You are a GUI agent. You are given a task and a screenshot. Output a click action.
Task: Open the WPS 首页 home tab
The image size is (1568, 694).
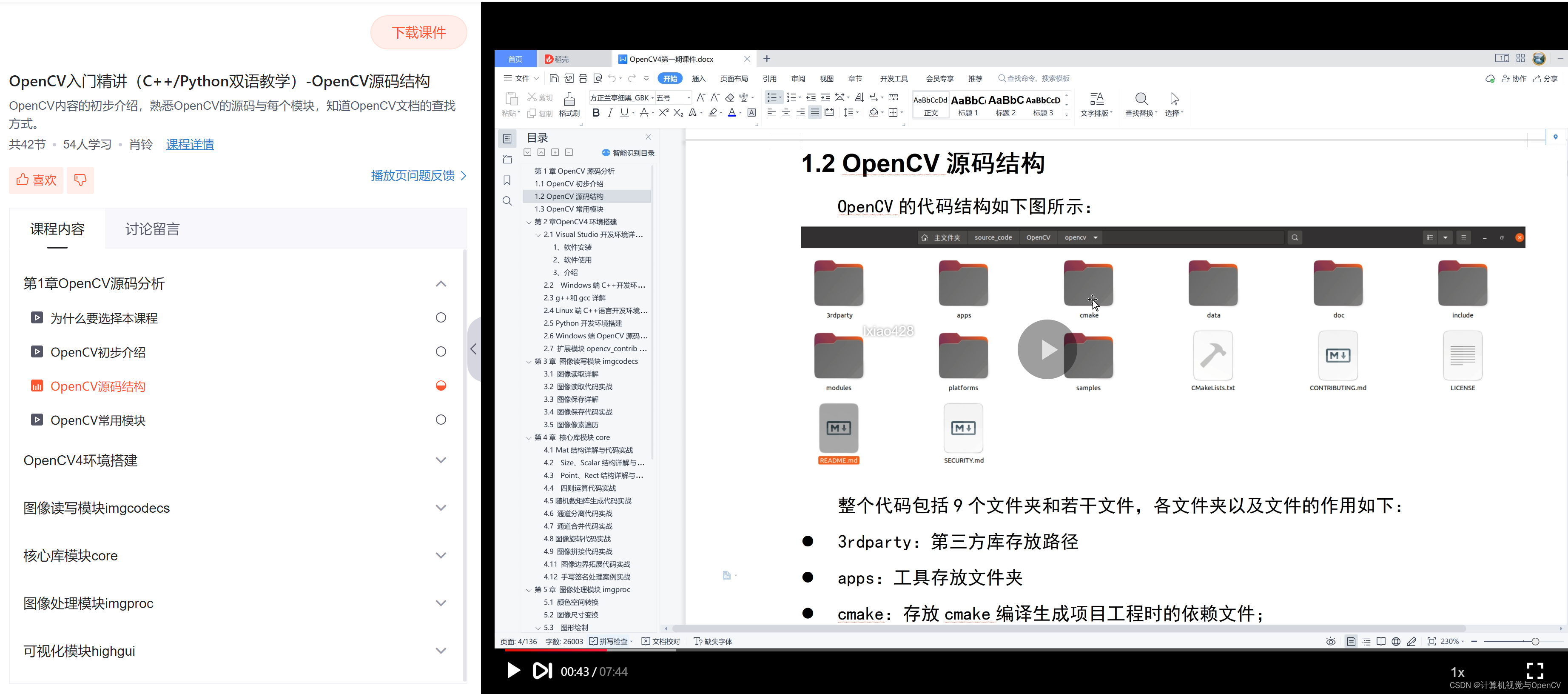[x=515, y=59]
